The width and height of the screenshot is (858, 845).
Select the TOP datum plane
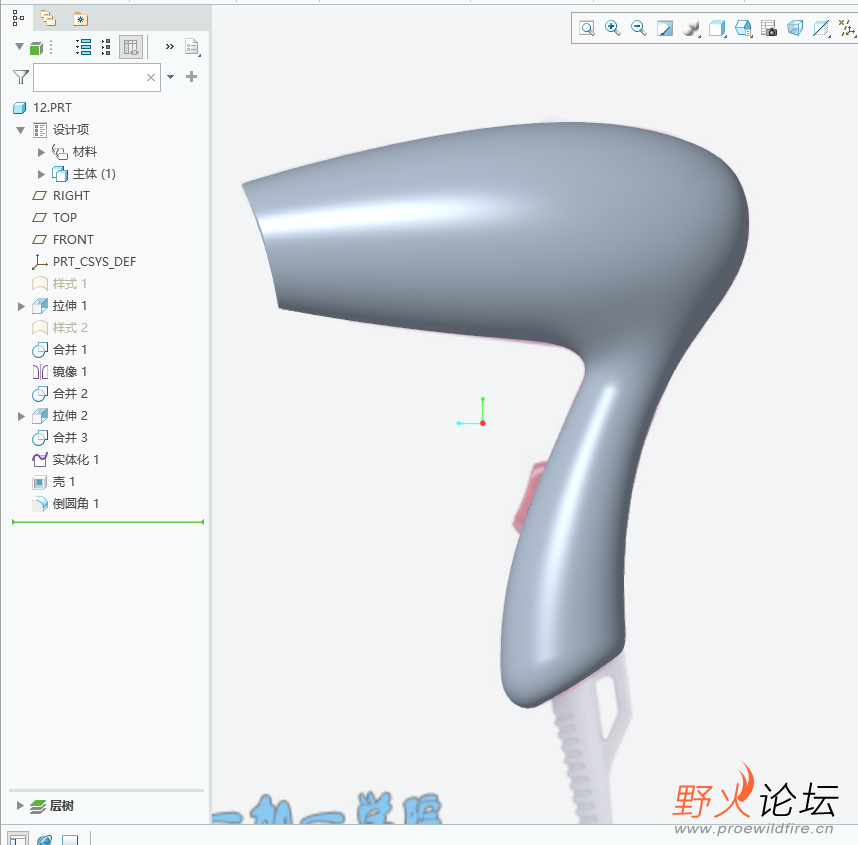tap(65, 218)
